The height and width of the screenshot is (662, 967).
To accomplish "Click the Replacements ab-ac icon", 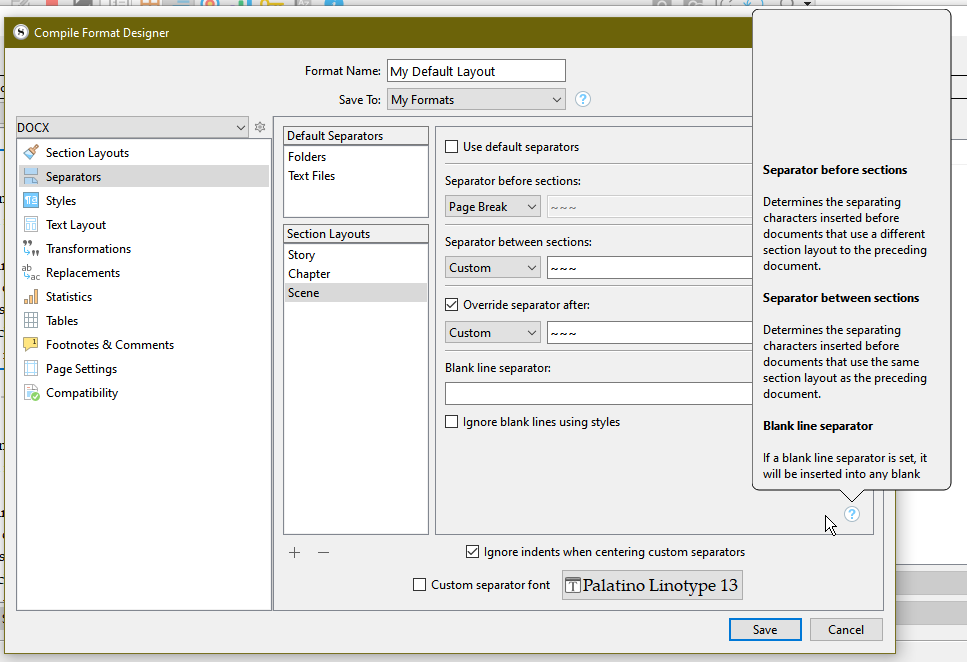I will pos(31,272).
